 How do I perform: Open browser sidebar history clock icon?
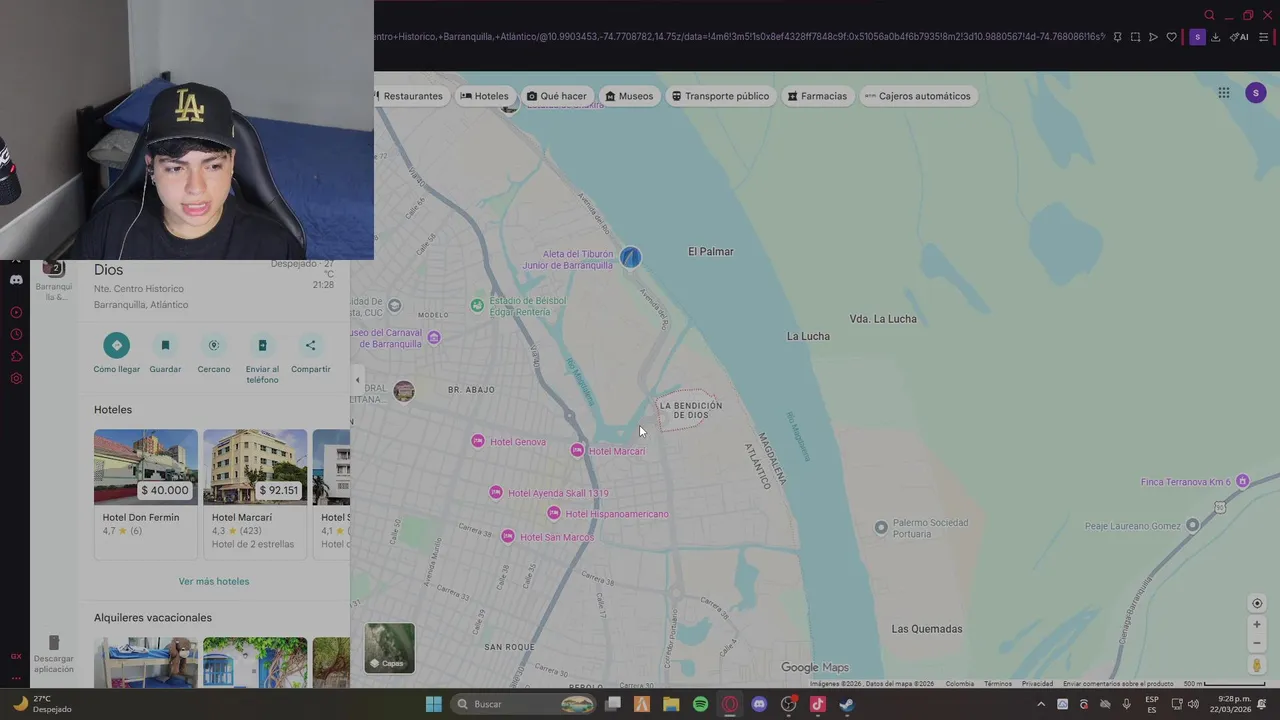click(16, 334)
